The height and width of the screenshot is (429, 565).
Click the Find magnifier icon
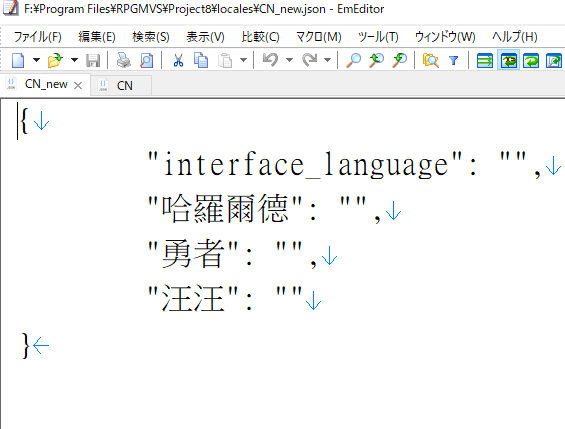[x=353, y=60]
